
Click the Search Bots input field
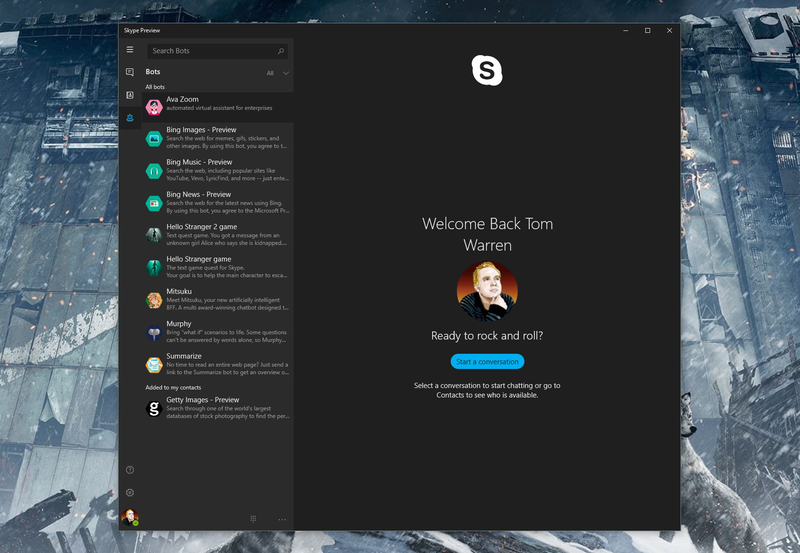click(x=218, y=51)
